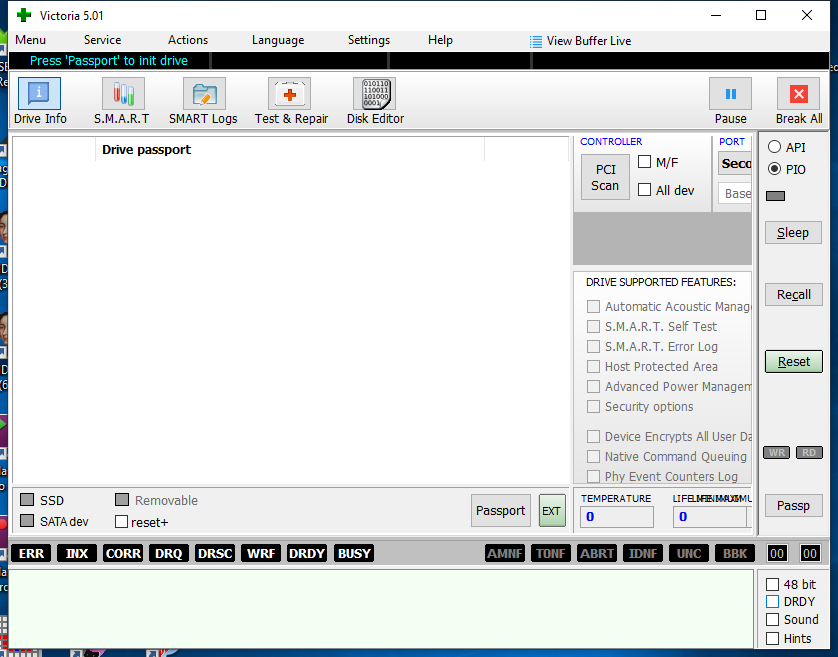Screen dimensions: 838x657
Task: Click the BUSY status indicator
Action: click(354, 553)
